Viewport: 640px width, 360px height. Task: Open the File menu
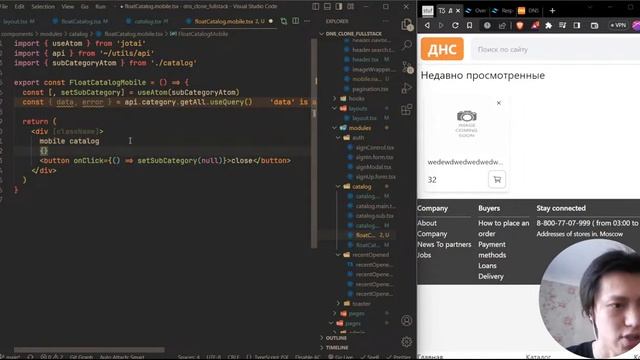pos(4,7)
